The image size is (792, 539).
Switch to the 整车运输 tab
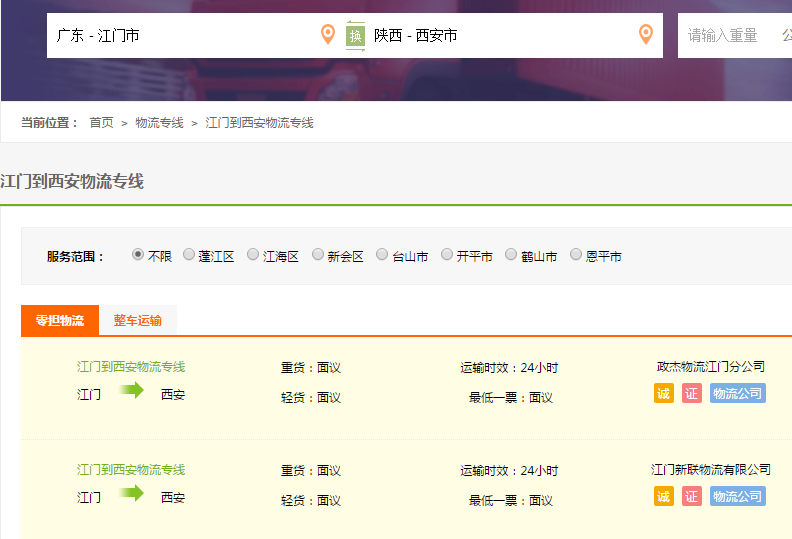pos(137,320)
